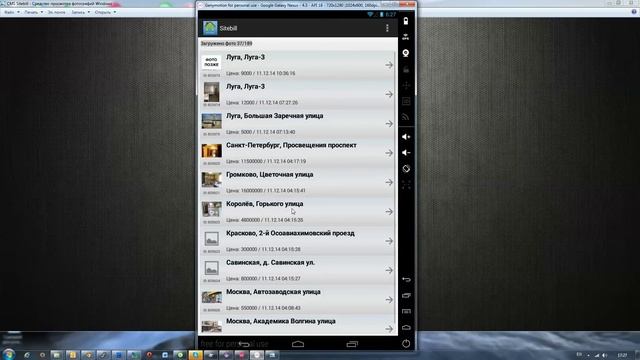Image resolution: width=640 pixels, height=360 pixels.
Task: Select 'Савинская, д. Савинская ул.' title
Action: coord(270,263)
